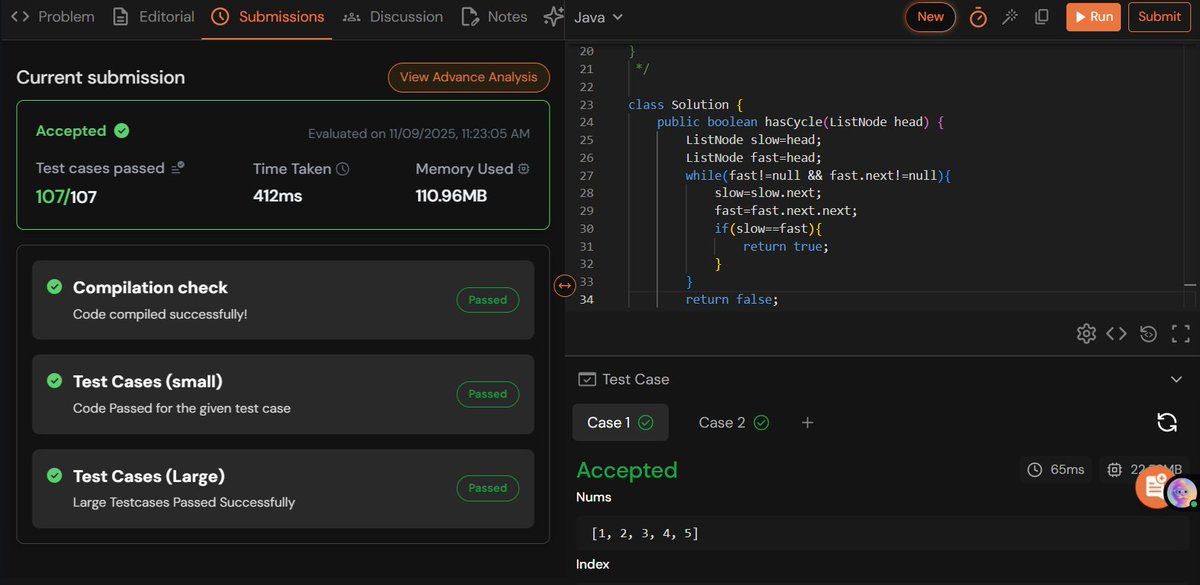1200x585 pixels.
Task: Click code line 'return true;'
Action: (786, 246)
